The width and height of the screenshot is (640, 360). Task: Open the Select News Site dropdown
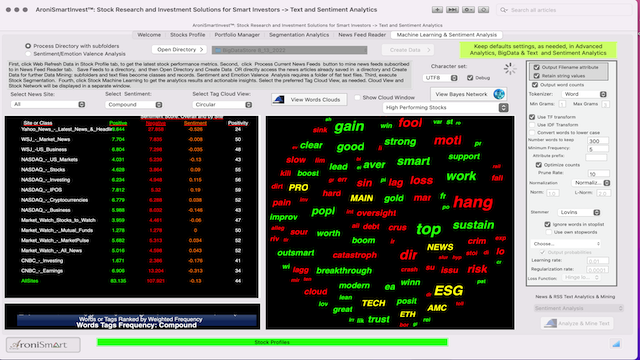(48, 104)
